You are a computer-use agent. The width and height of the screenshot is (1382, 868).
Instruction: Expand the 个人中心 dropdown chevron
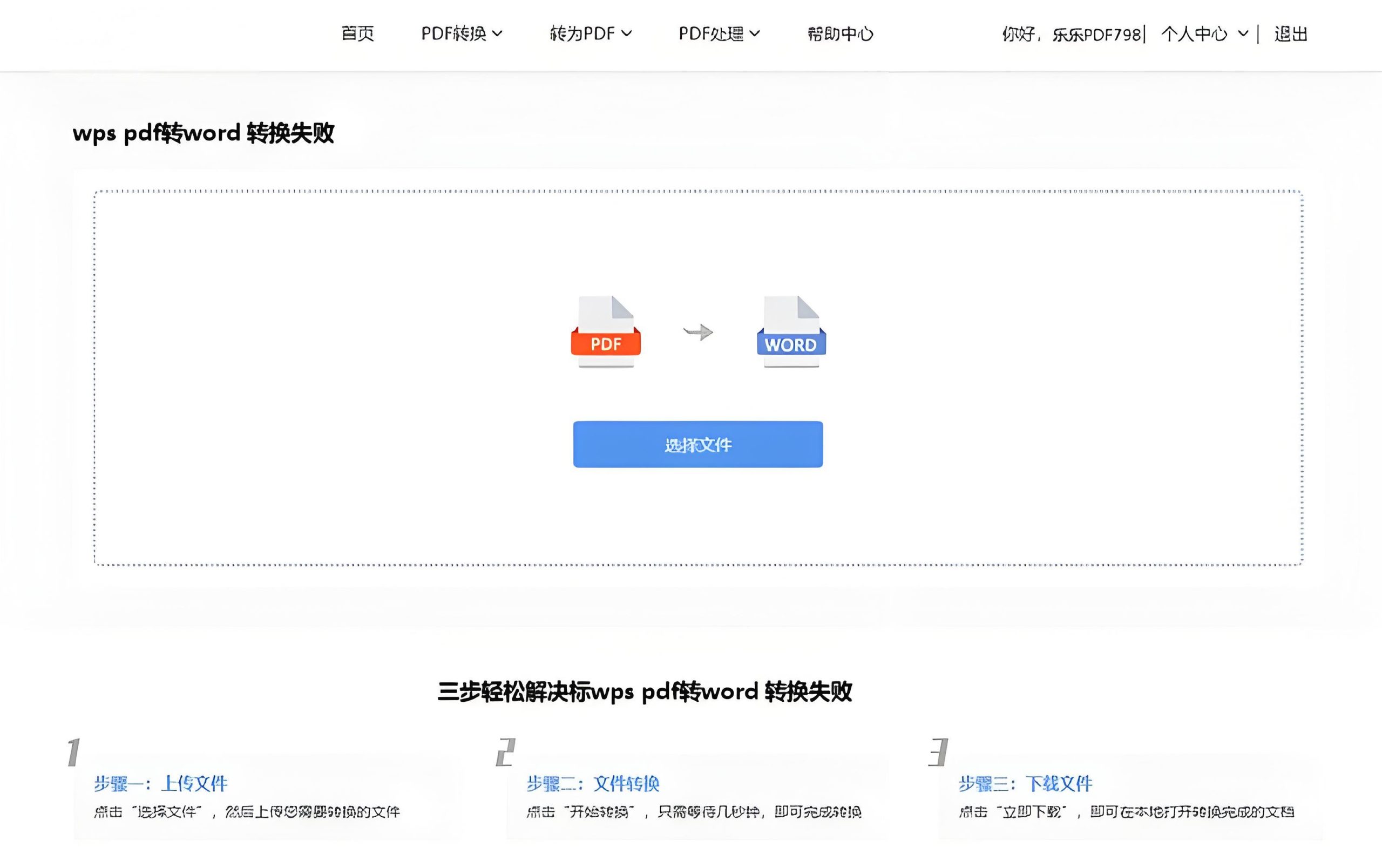coord(1243,34)
